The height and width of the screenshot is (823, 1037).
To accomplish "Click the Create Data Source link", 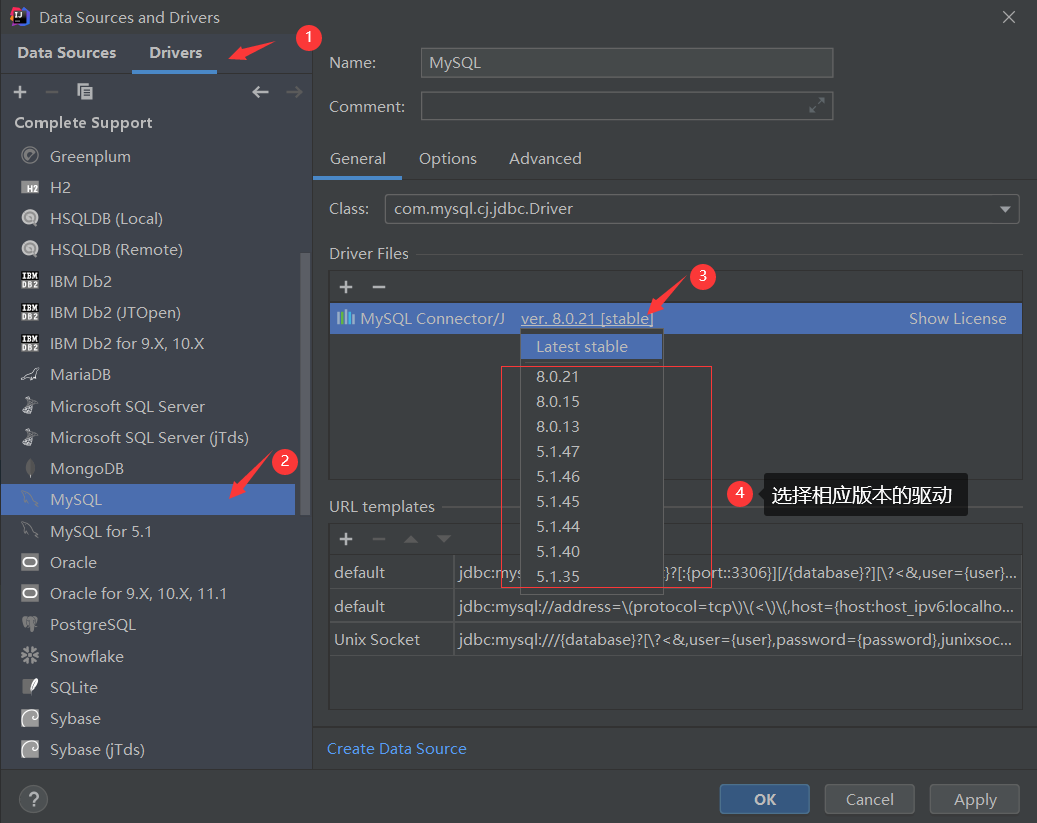I will click(396, 748).
